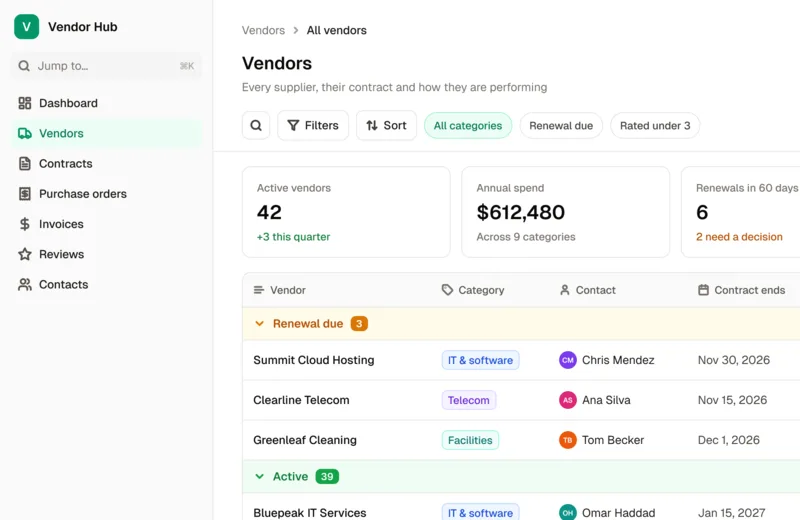Click the Sort arrows icon
Viewport: 800px width, 520px height.
coord(372,126)
